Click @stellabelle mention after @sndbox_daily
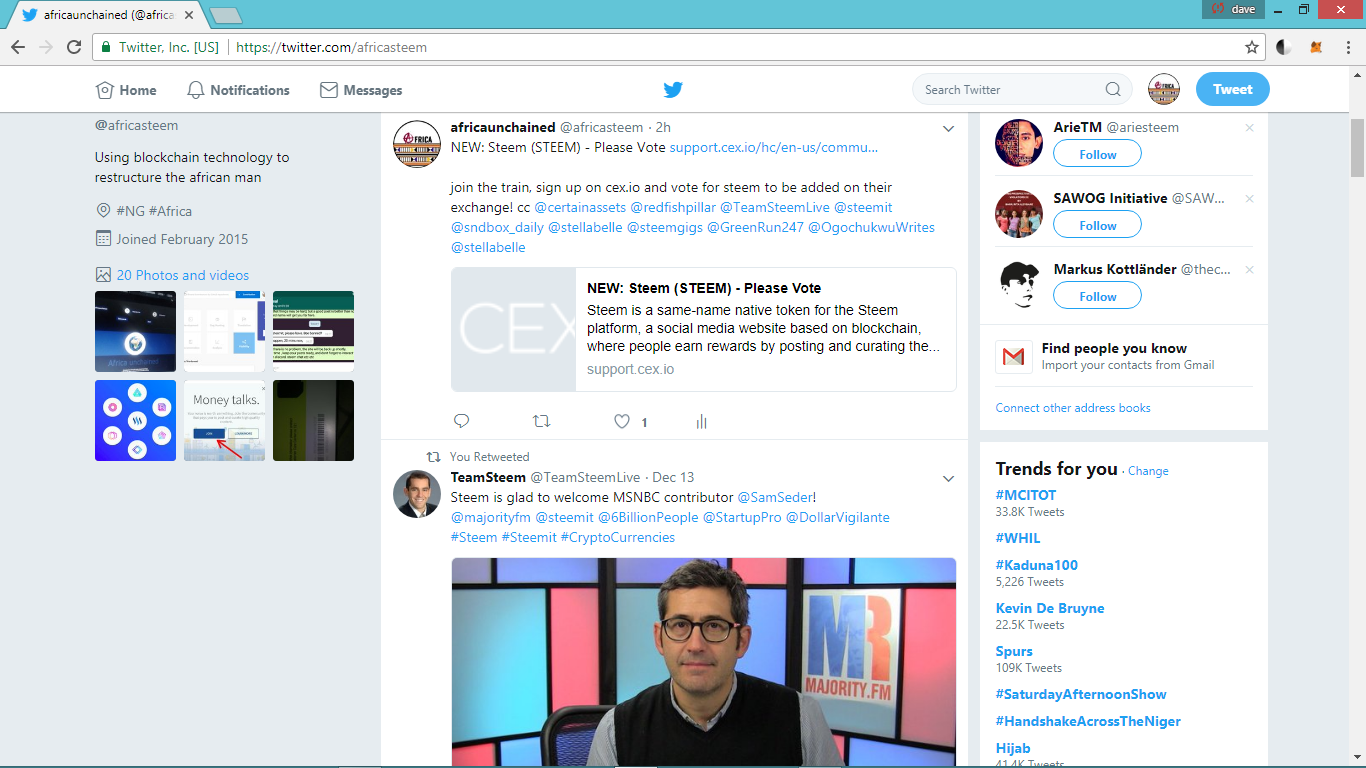The image size is (1366, 768). pos(585,227)
